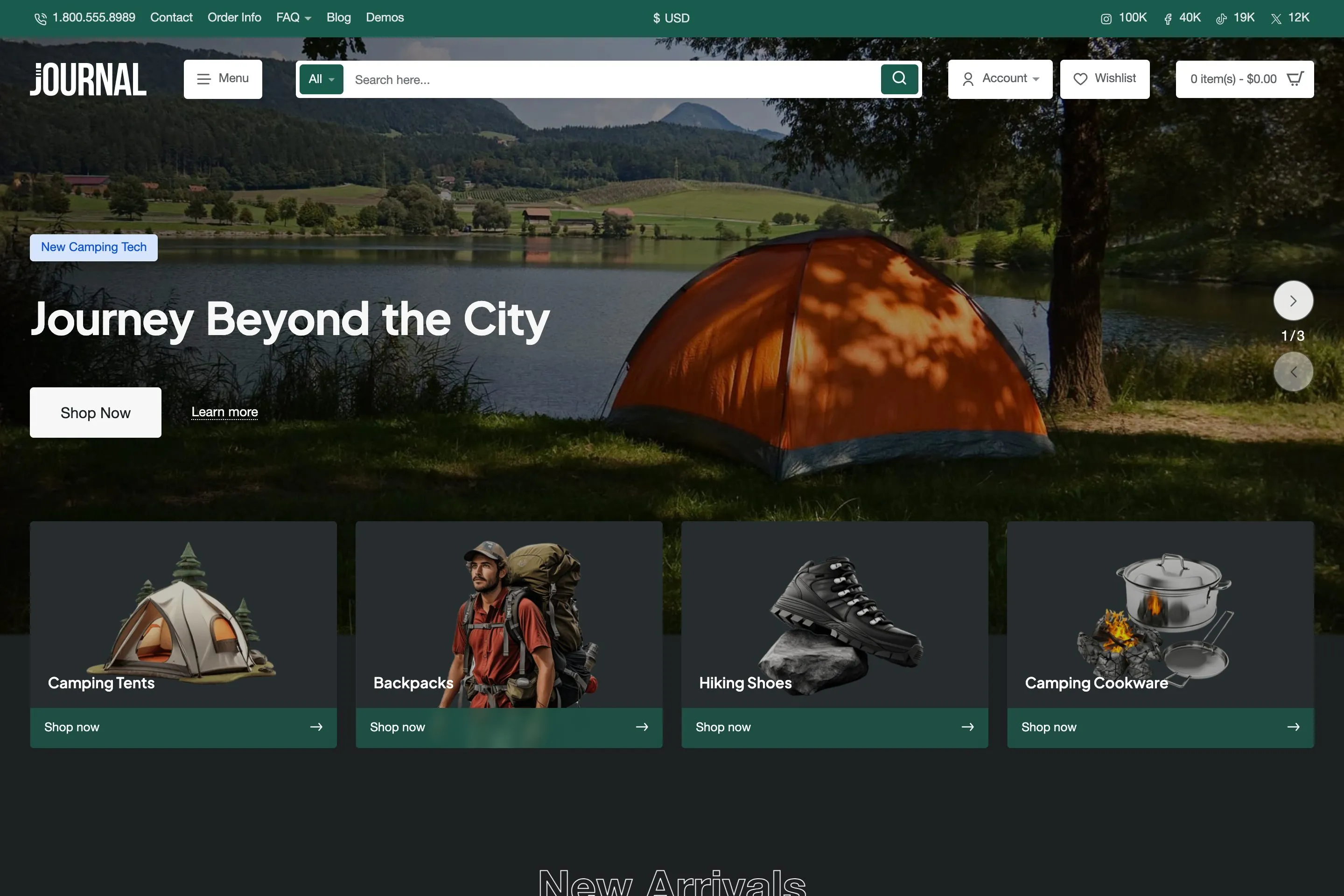Click Shop now under Camping Cookware
The height and width of the screenshot is (896, 1344).
1049,727
